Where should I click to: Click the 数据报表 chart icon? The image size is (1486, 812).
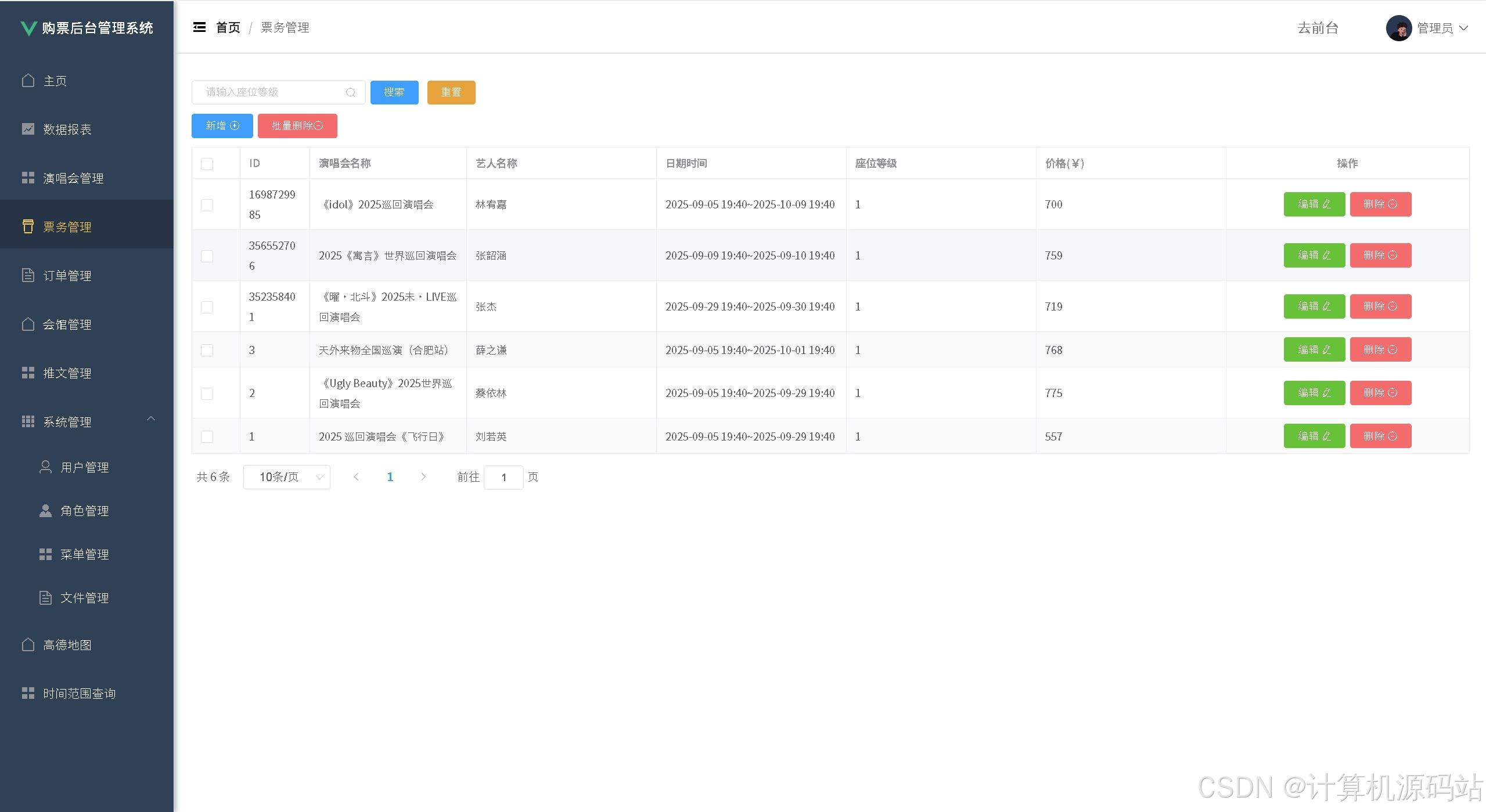click(x=28, y=129)
